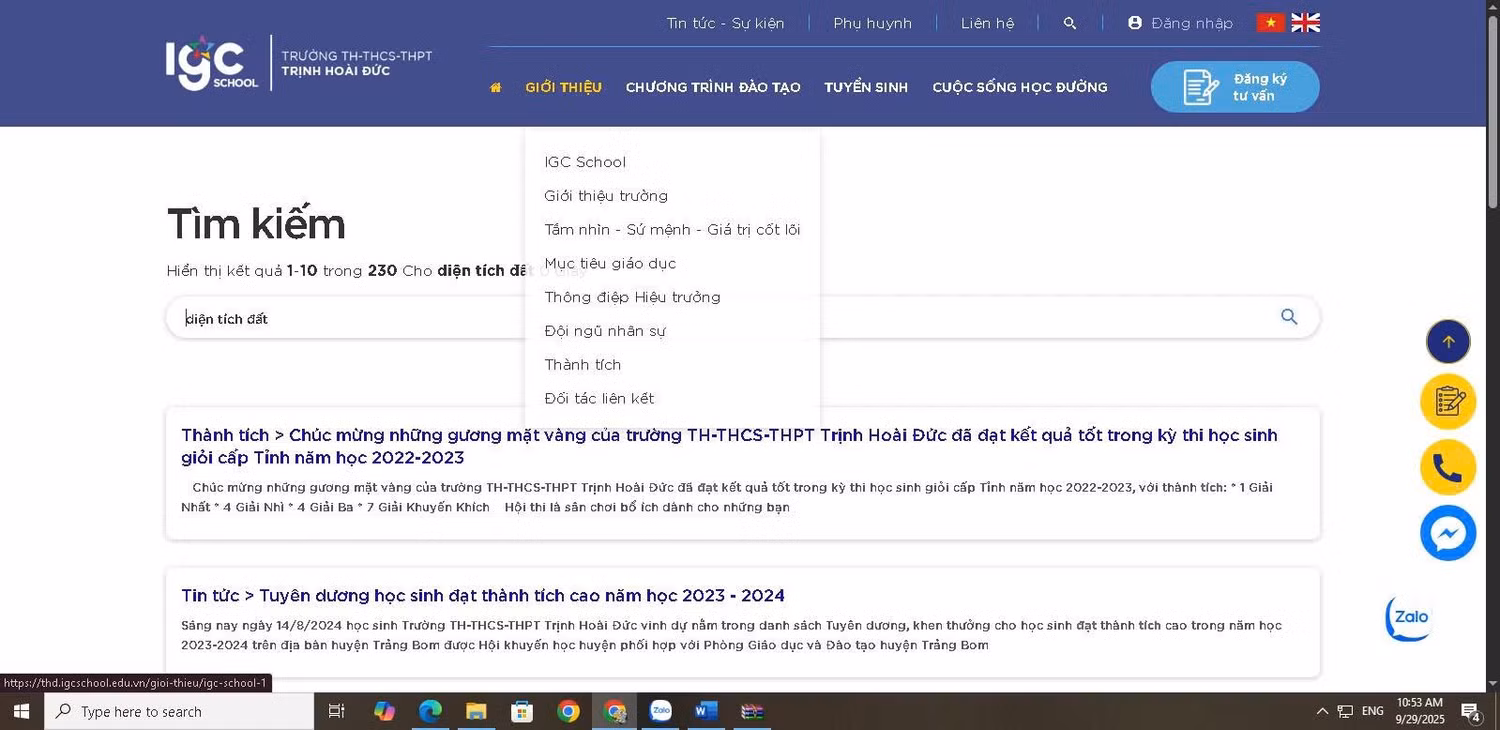Open the Messenger chat icon

1448,533
